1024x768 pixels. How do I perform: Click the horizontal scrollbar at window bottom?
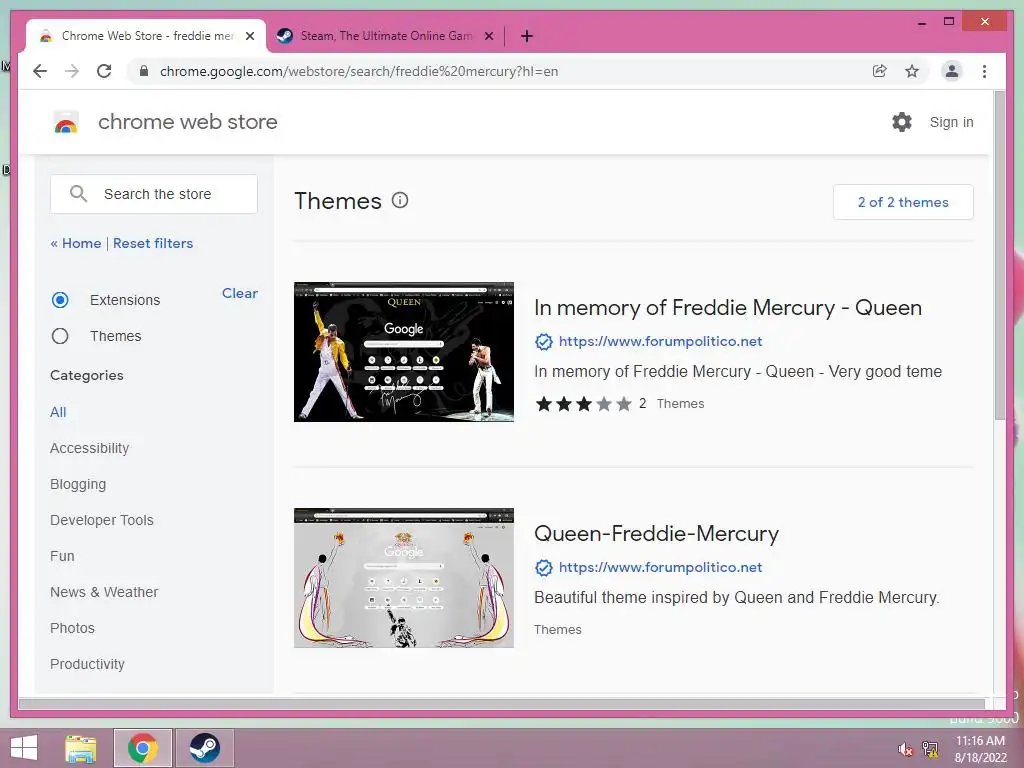coord(502,703)
